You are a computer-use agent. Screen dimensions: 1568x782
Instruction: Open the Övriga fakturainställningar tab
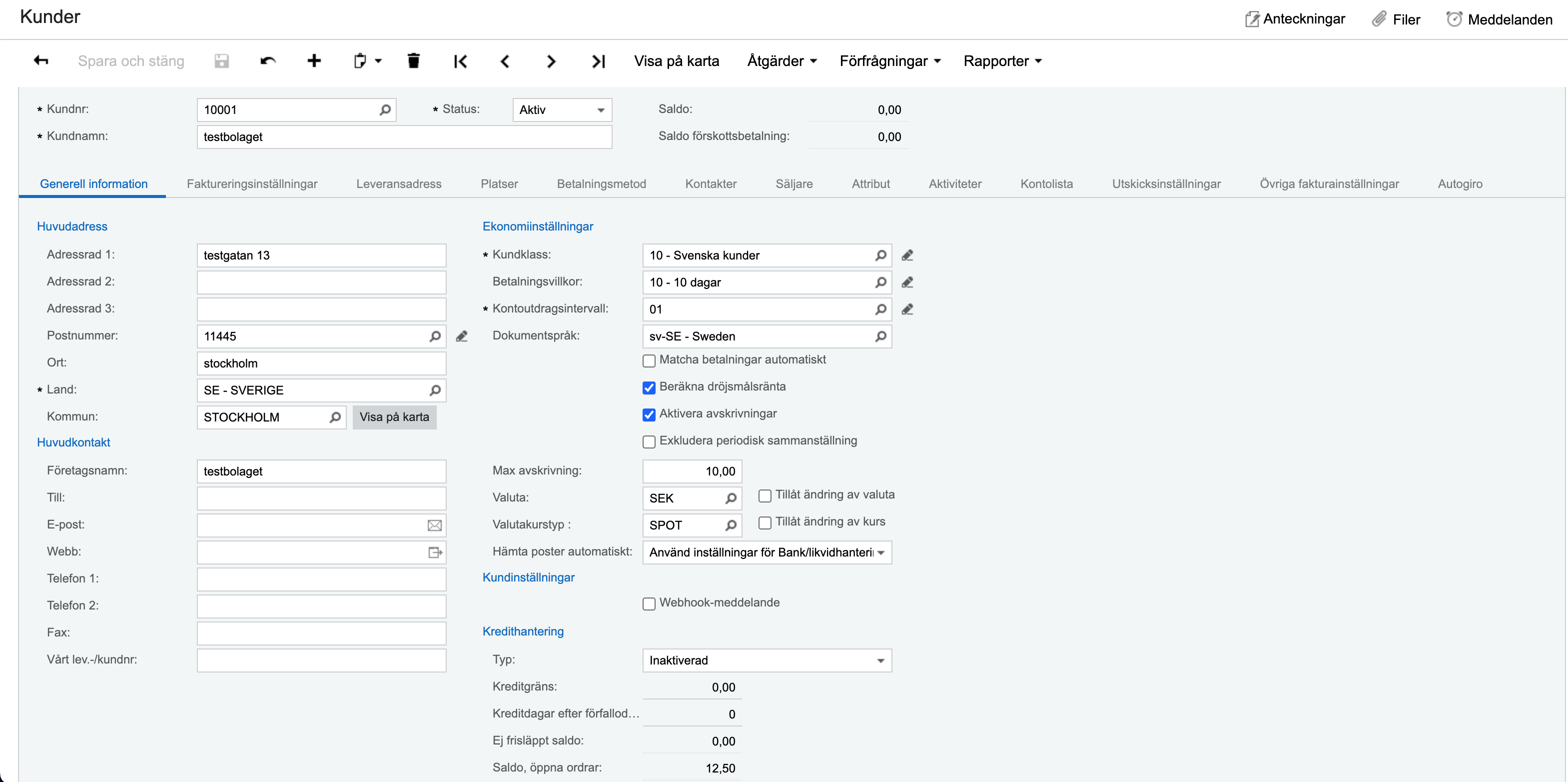tap(1329, 184)
